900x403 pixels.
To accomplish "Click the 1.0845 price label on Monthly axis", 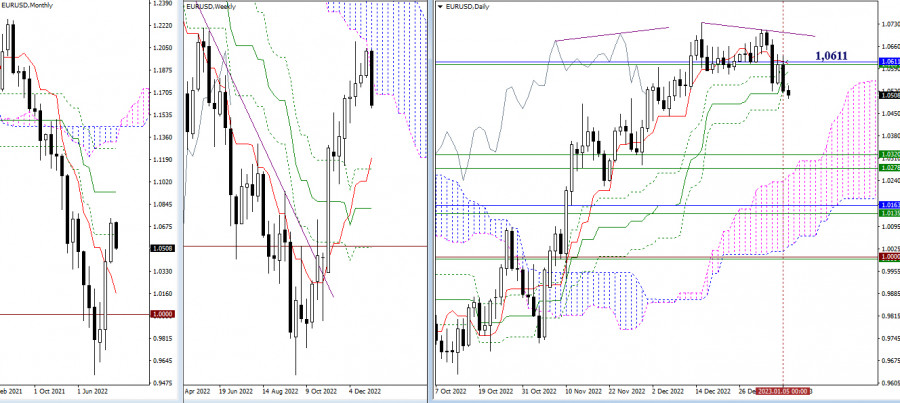I will click(162, 204).
